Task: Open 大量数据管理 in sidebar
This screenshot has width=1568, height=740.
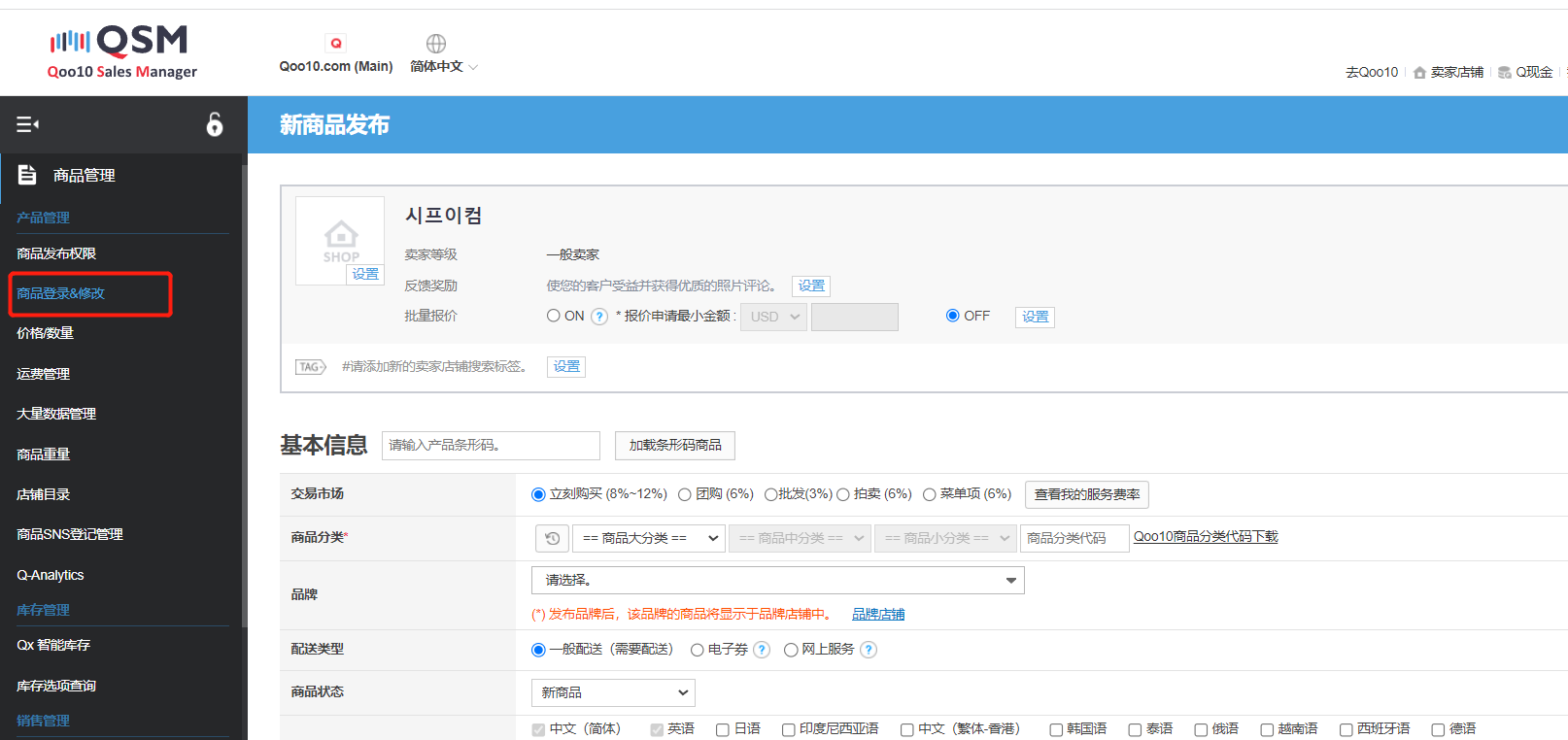Action: pos(56,414)
